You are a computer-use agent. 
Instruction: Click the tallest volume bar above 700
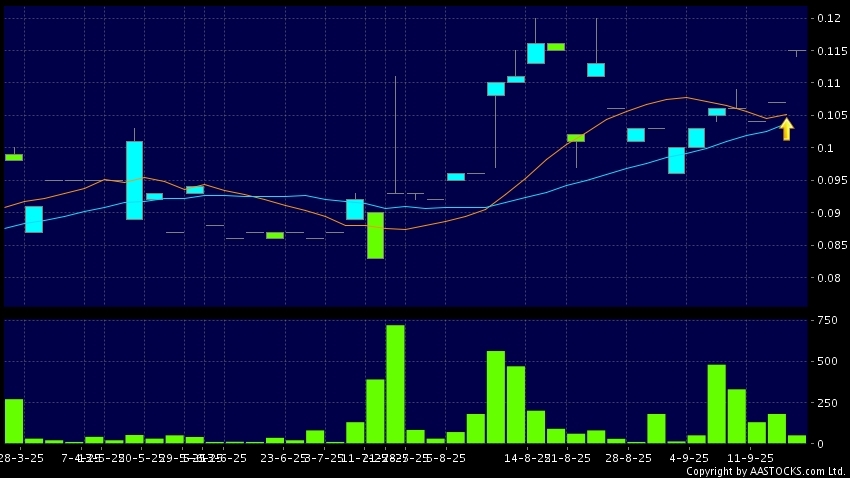(395, 384)
